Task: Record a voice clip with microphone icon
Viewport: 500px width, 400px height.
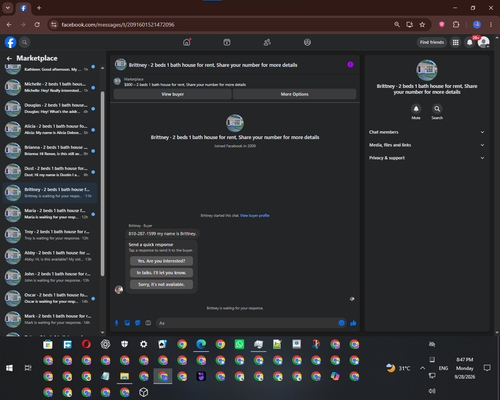Action: (x=117, y=323)
